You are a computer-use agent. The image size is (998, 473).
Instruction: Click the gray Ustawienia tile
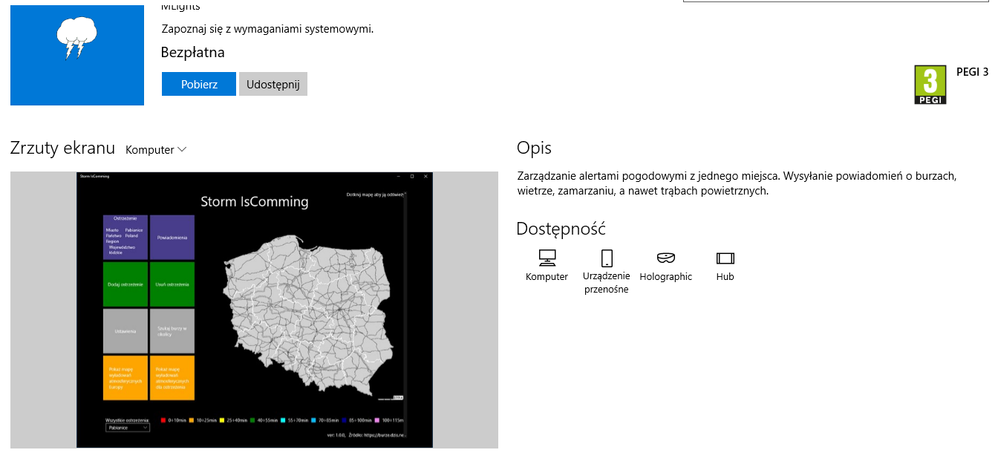click(125, 331)
